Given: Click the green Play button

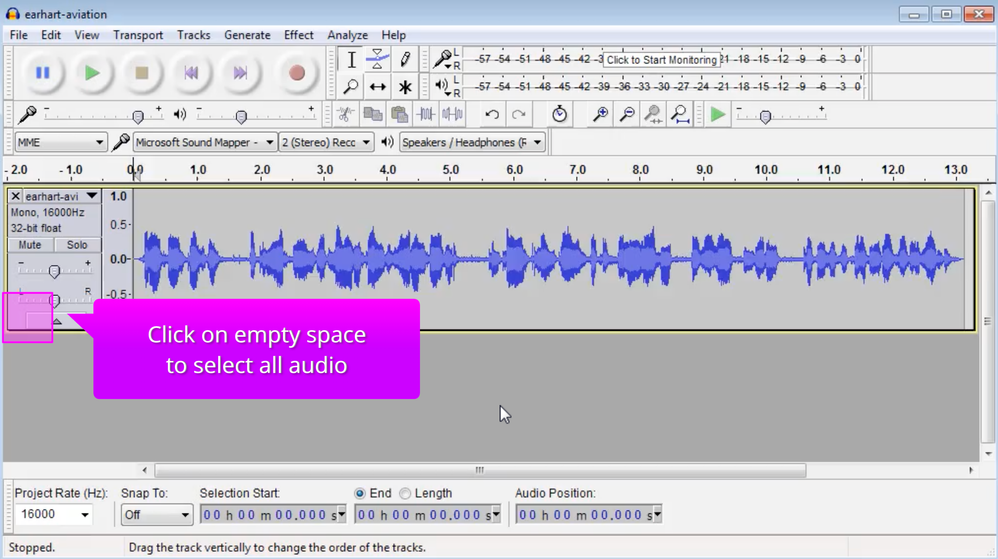Looking at the screenshot, I should click(x=92, y=73).
